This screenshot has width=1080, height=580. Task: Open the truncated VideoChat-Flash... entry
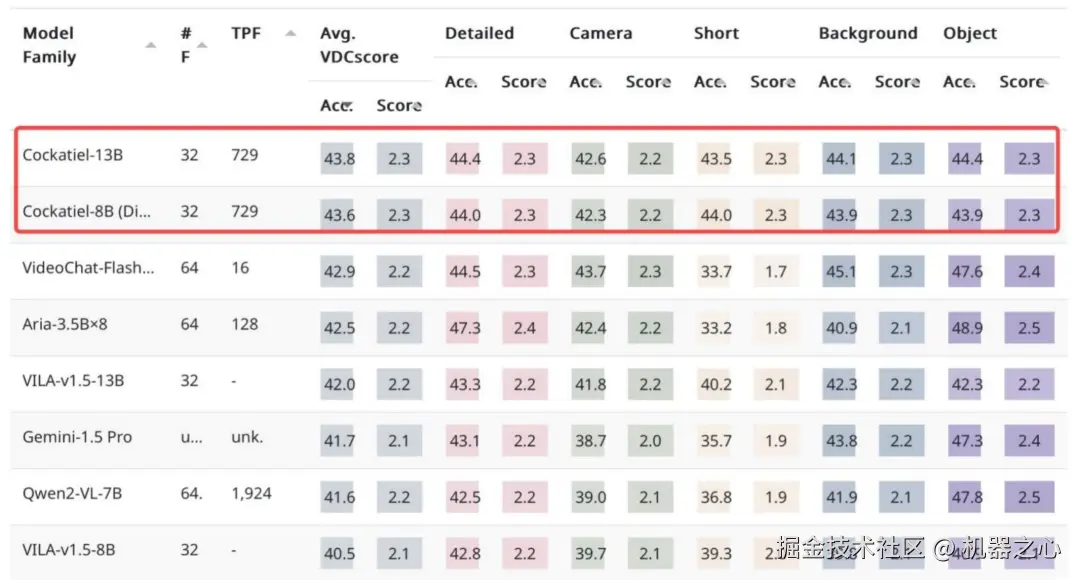(88, 268)
